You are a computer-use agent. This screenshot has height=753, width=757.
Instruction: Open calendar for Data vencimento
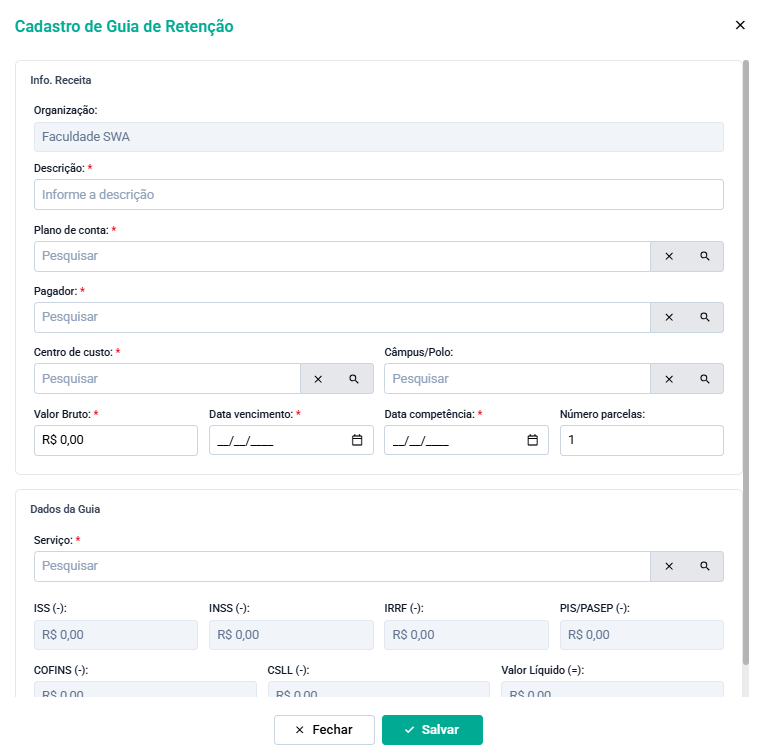pyautogui.click(x=357, y=440)
